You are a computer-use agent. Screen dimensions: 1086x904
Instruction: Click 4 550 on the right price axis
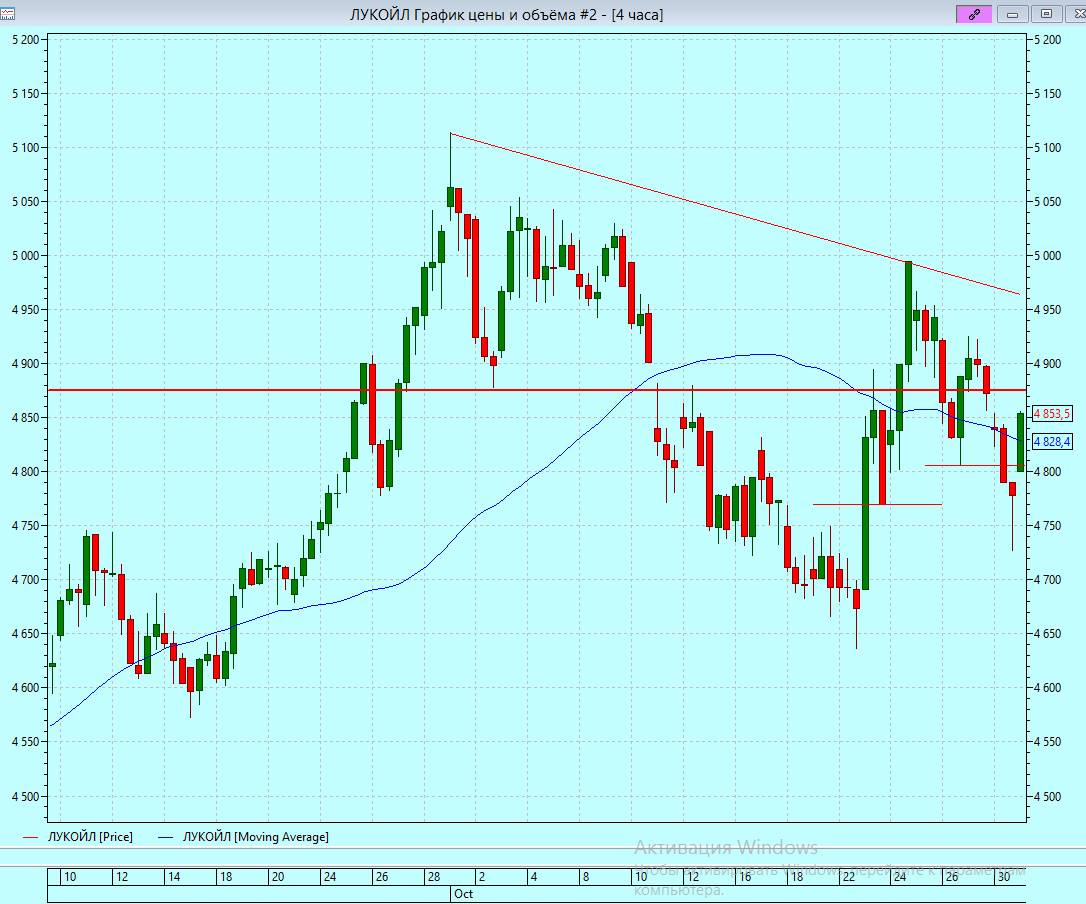click(x=1047, y=742)
